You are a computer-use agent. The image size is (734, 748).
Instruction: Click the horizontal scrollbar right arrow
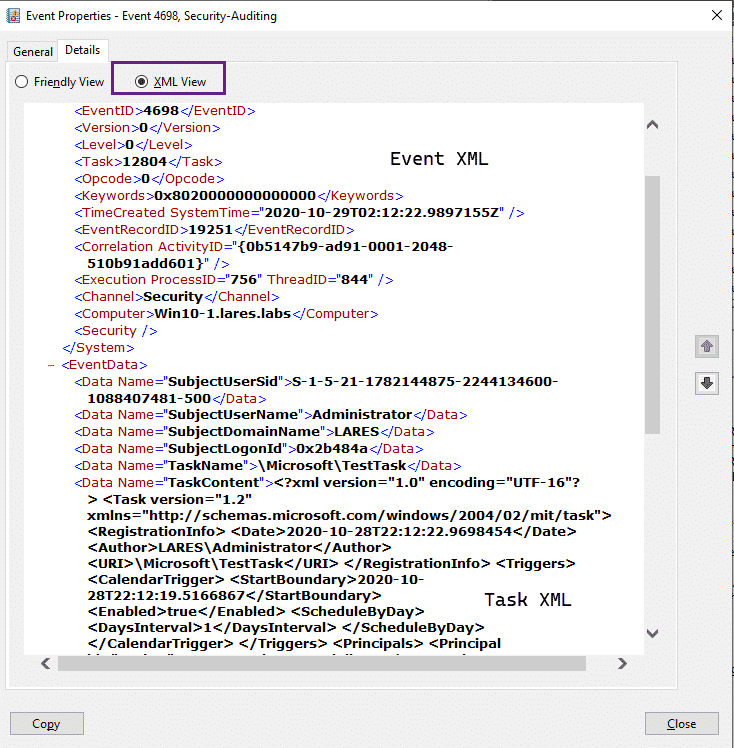coord(622,664)
